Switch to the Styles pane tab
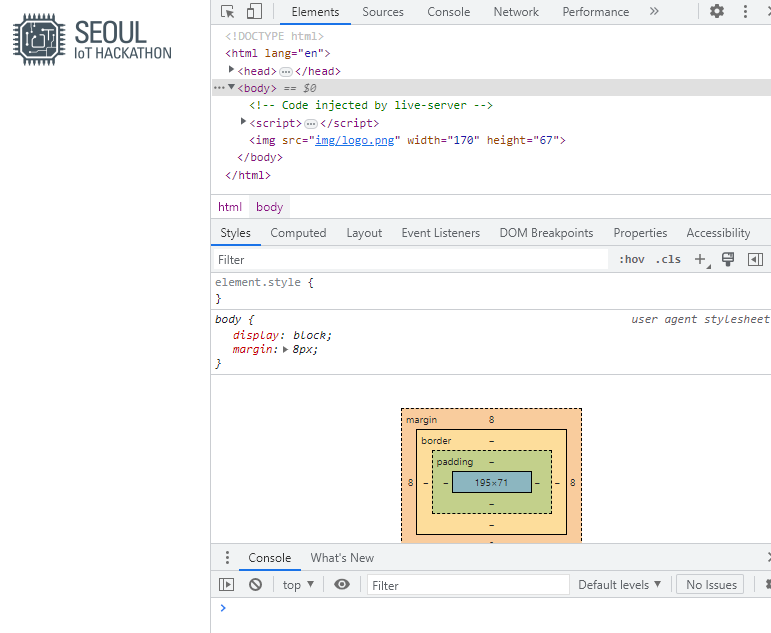 coord(236,233)
